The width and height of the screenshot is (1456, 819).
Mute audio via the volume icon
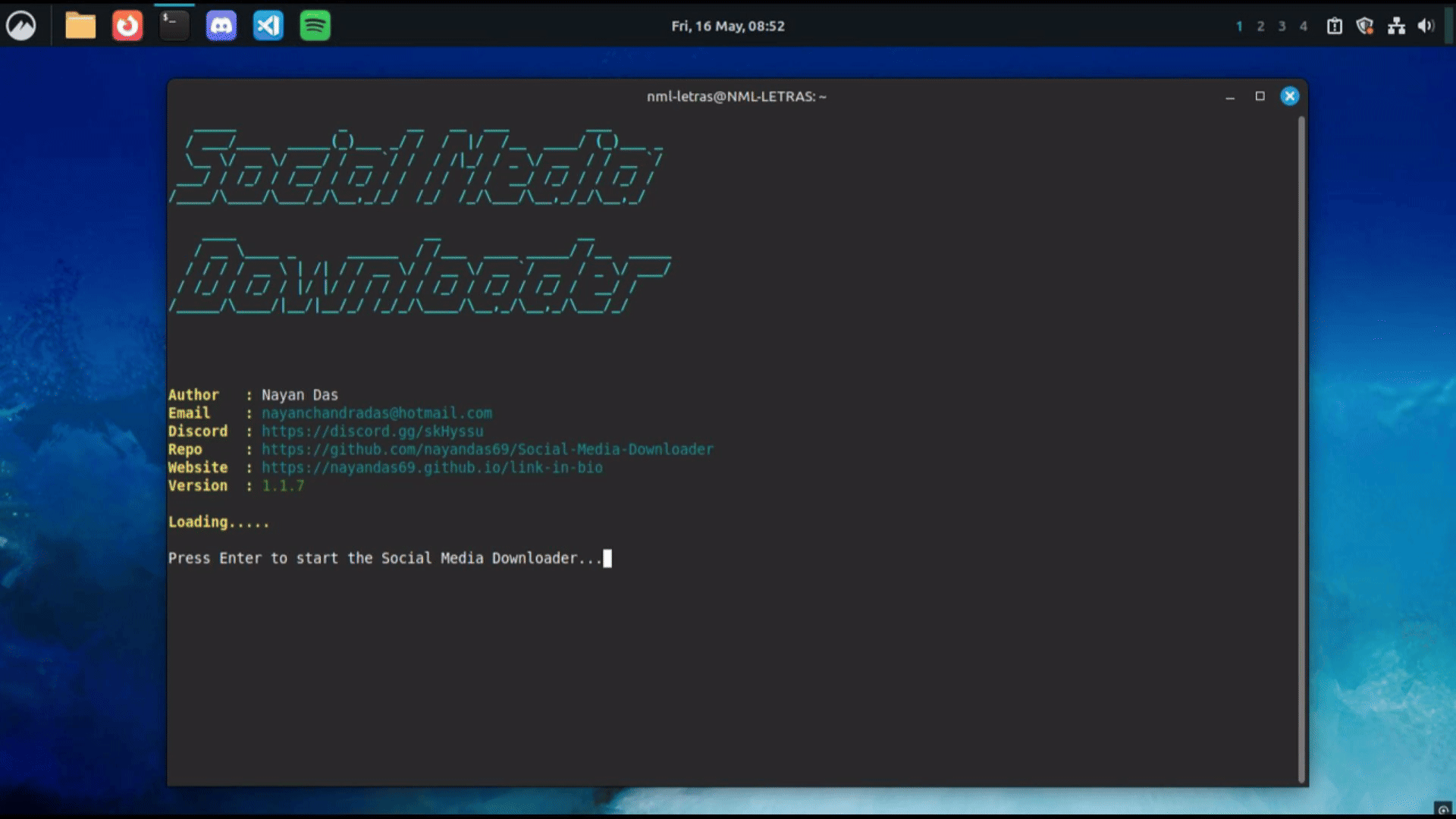point(1426,25)
